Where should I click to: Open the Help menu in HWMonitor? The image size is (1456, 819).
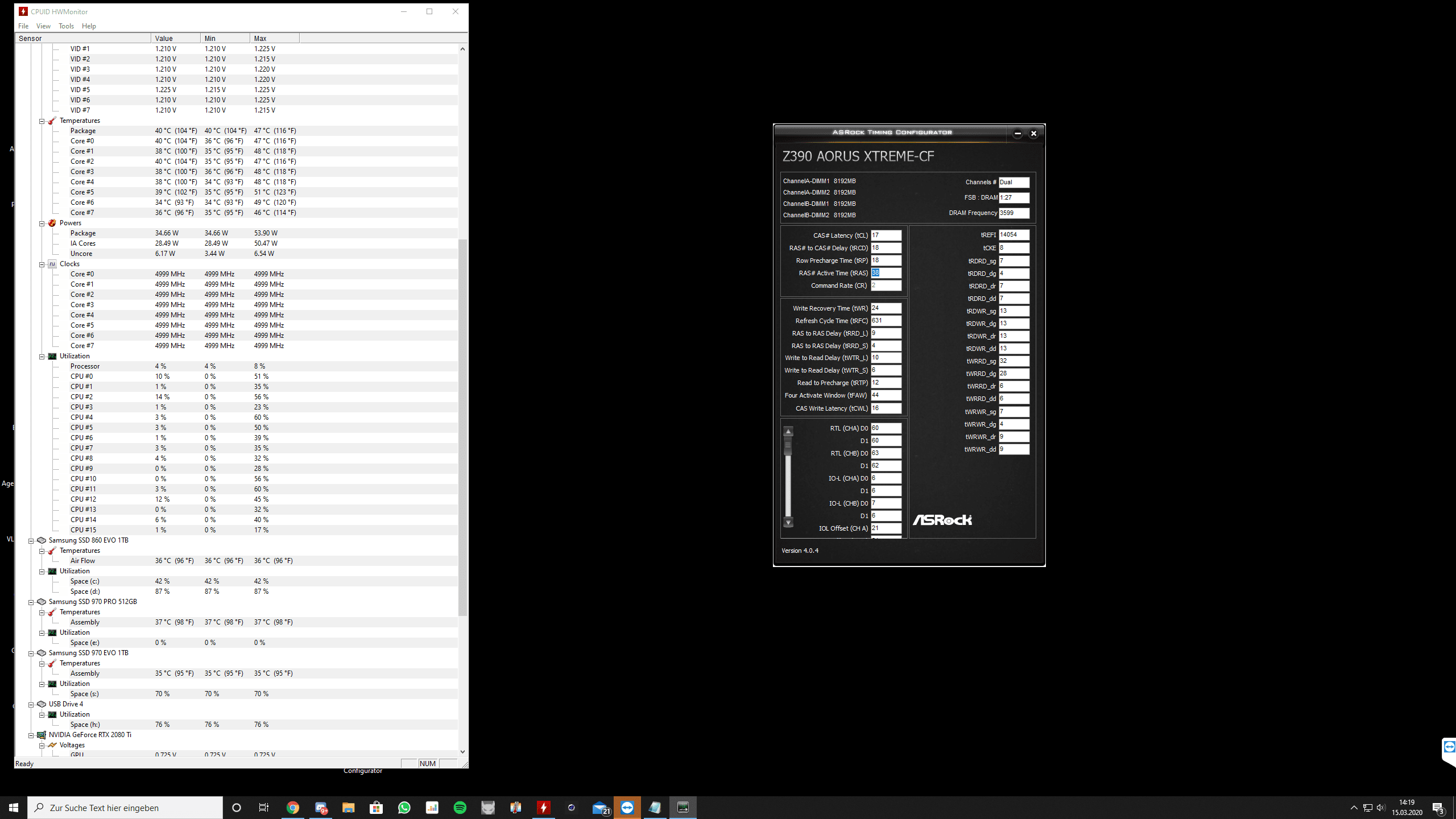(89, 26)
